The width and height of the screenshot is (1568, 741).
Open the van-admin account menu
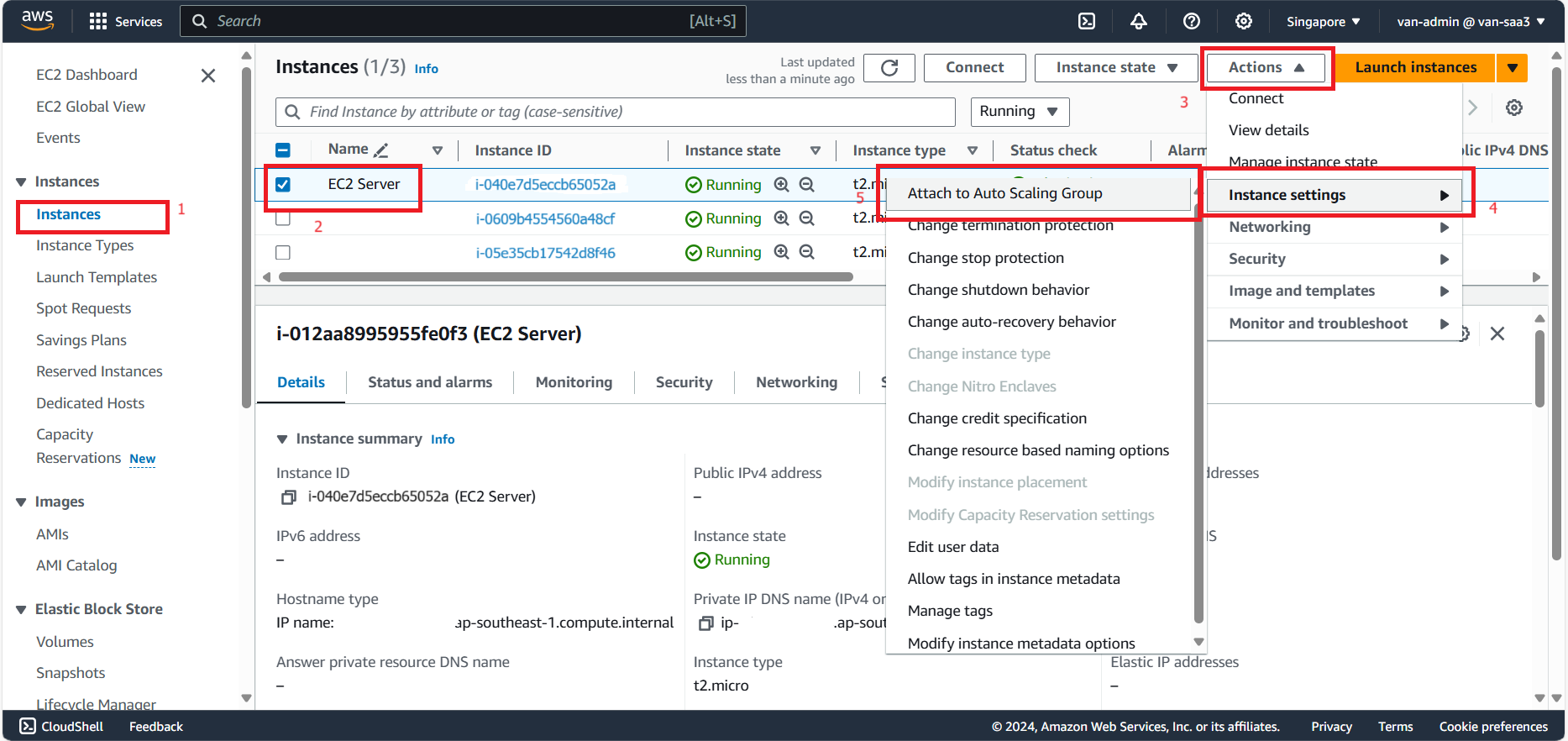pos(1471,22)
